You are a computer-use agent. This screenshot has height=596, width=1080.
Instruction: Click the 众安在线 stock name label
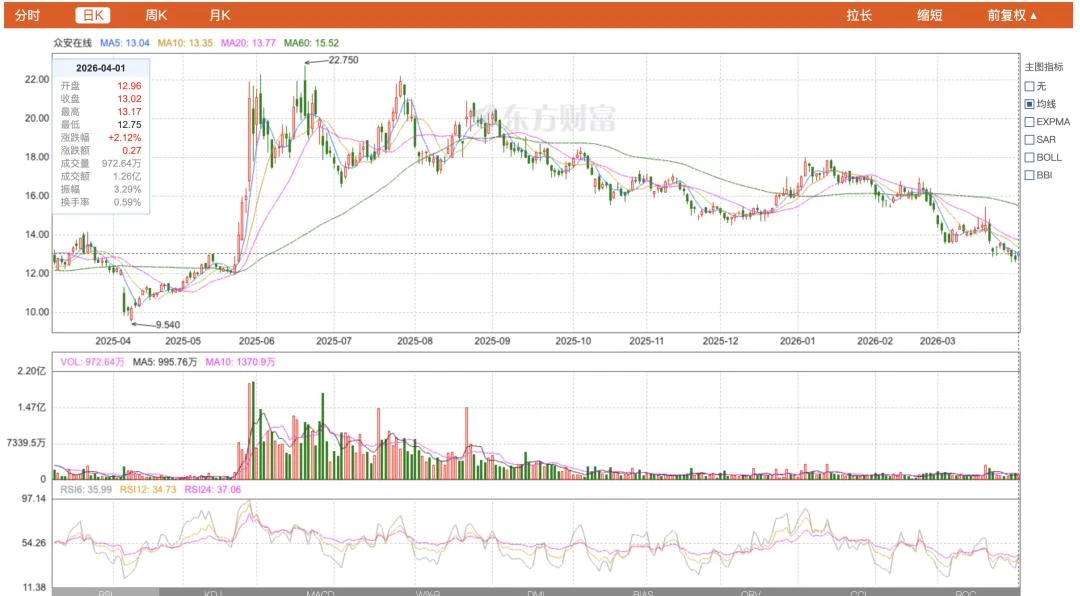pos(72,43)
